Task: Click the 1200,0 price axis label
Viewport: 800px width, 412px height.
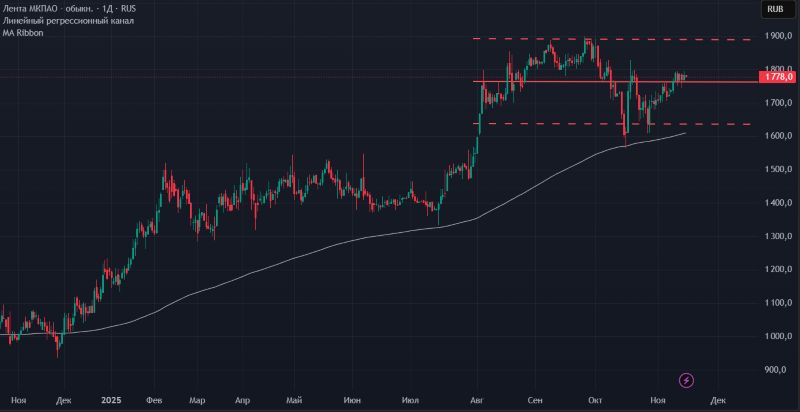Action: [x=777, y=269]
